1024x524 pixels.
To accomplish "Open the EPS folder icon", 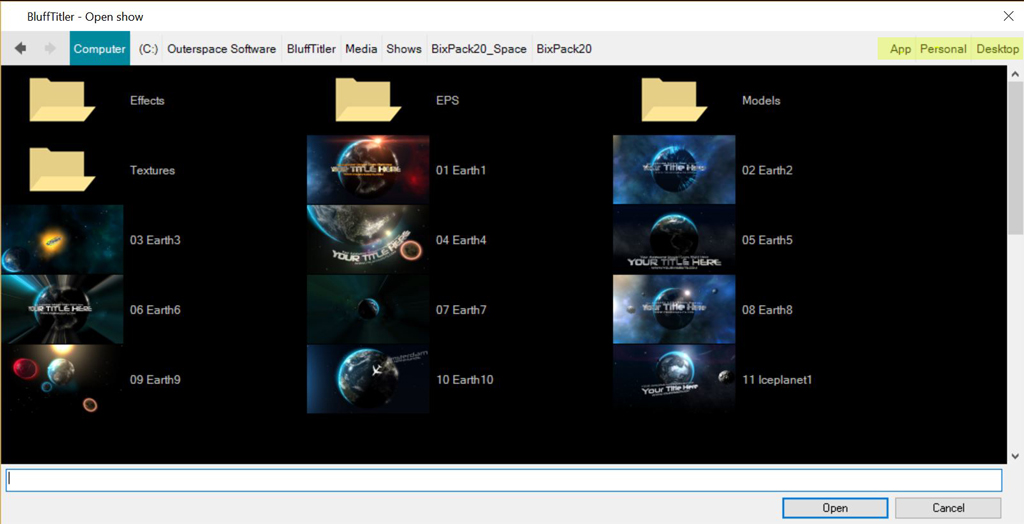I will pos(368,100).
